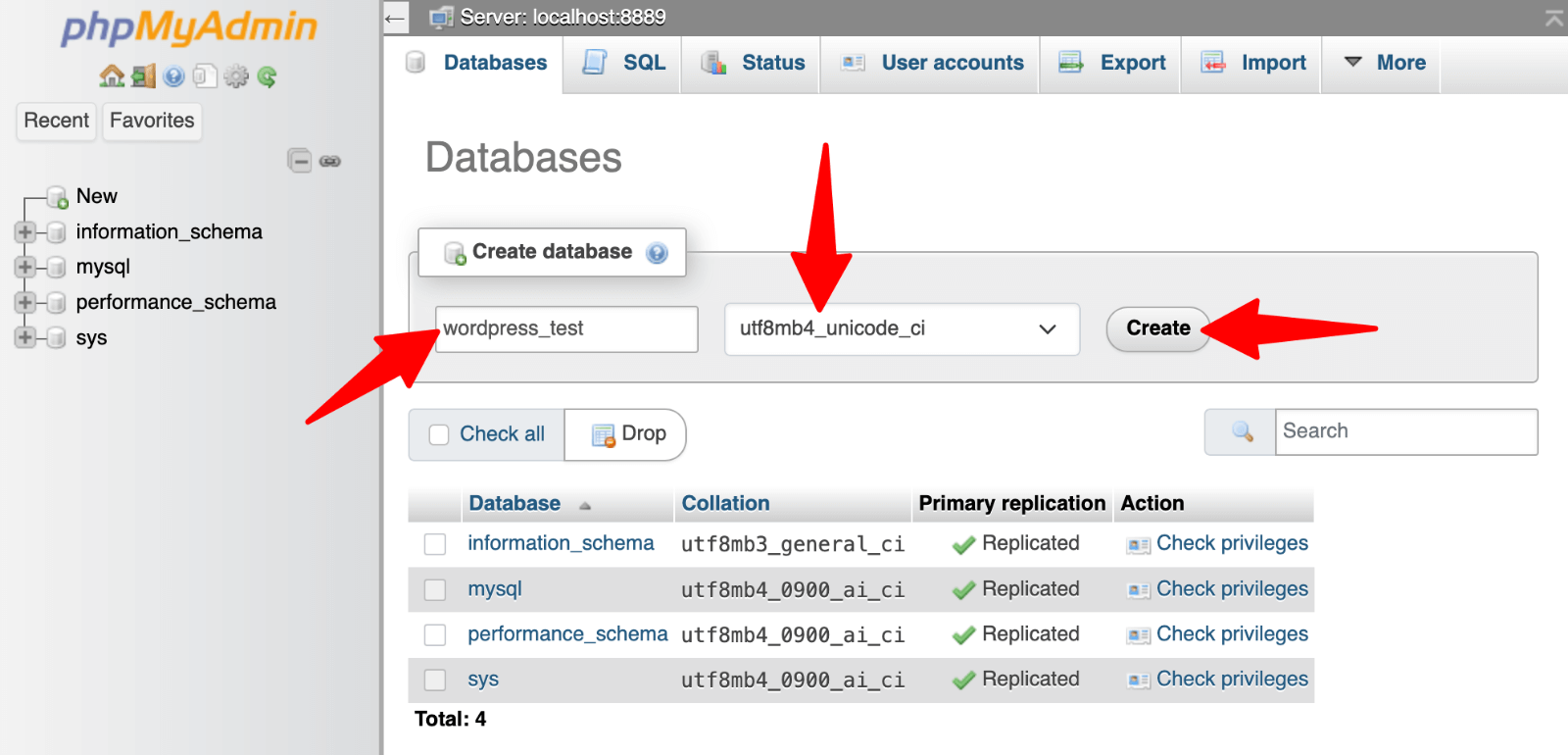Click Check privileges link for information_schema
The image size is (1568, 755).
[1232, 543]
